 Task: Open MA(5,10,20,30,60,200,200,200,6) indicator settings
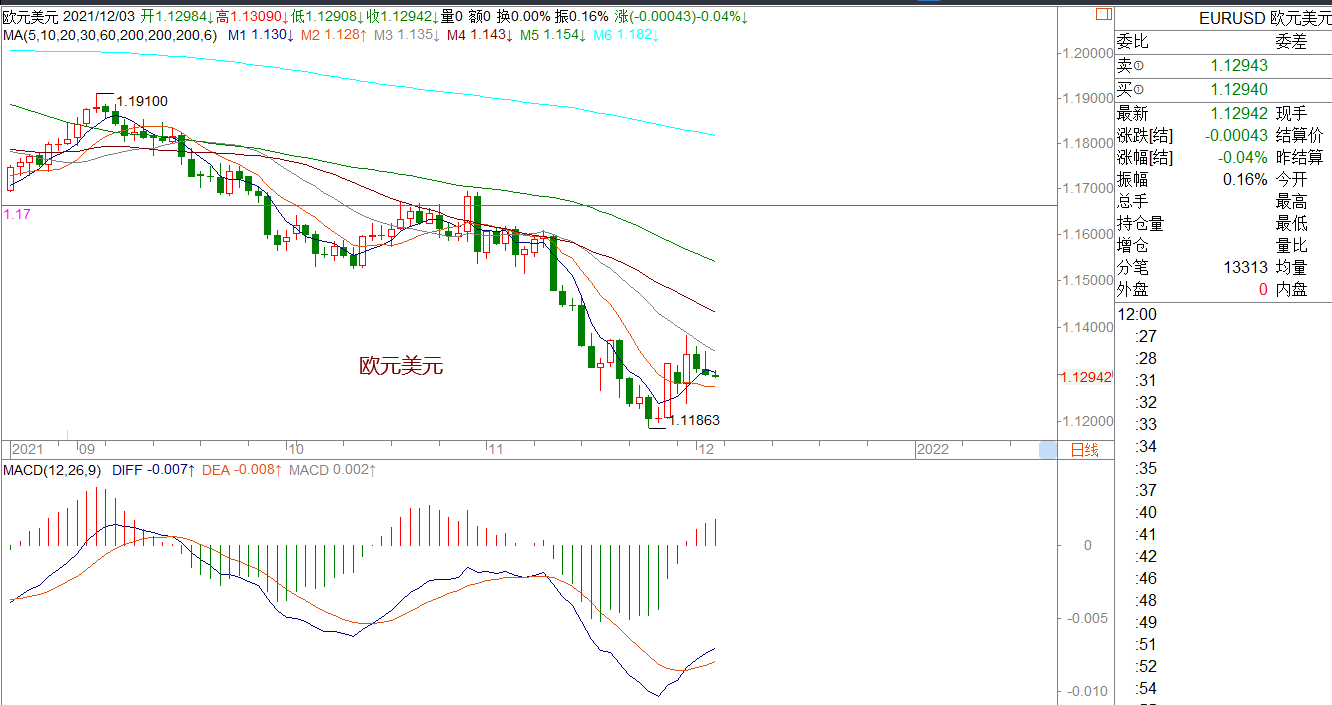tap(109, 35)
